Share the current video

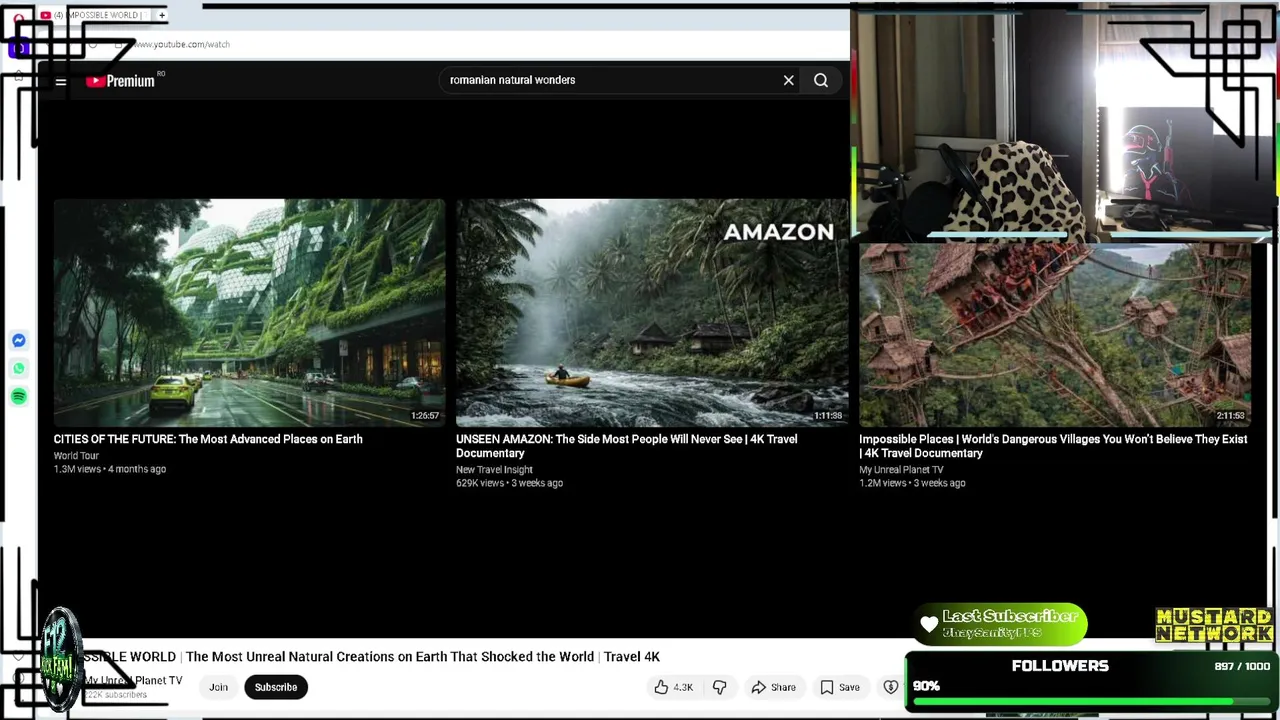773,688
